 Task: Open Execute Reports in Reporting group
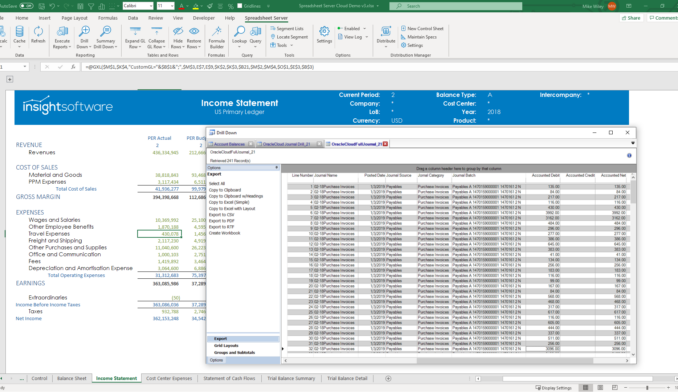coord(62,37)
